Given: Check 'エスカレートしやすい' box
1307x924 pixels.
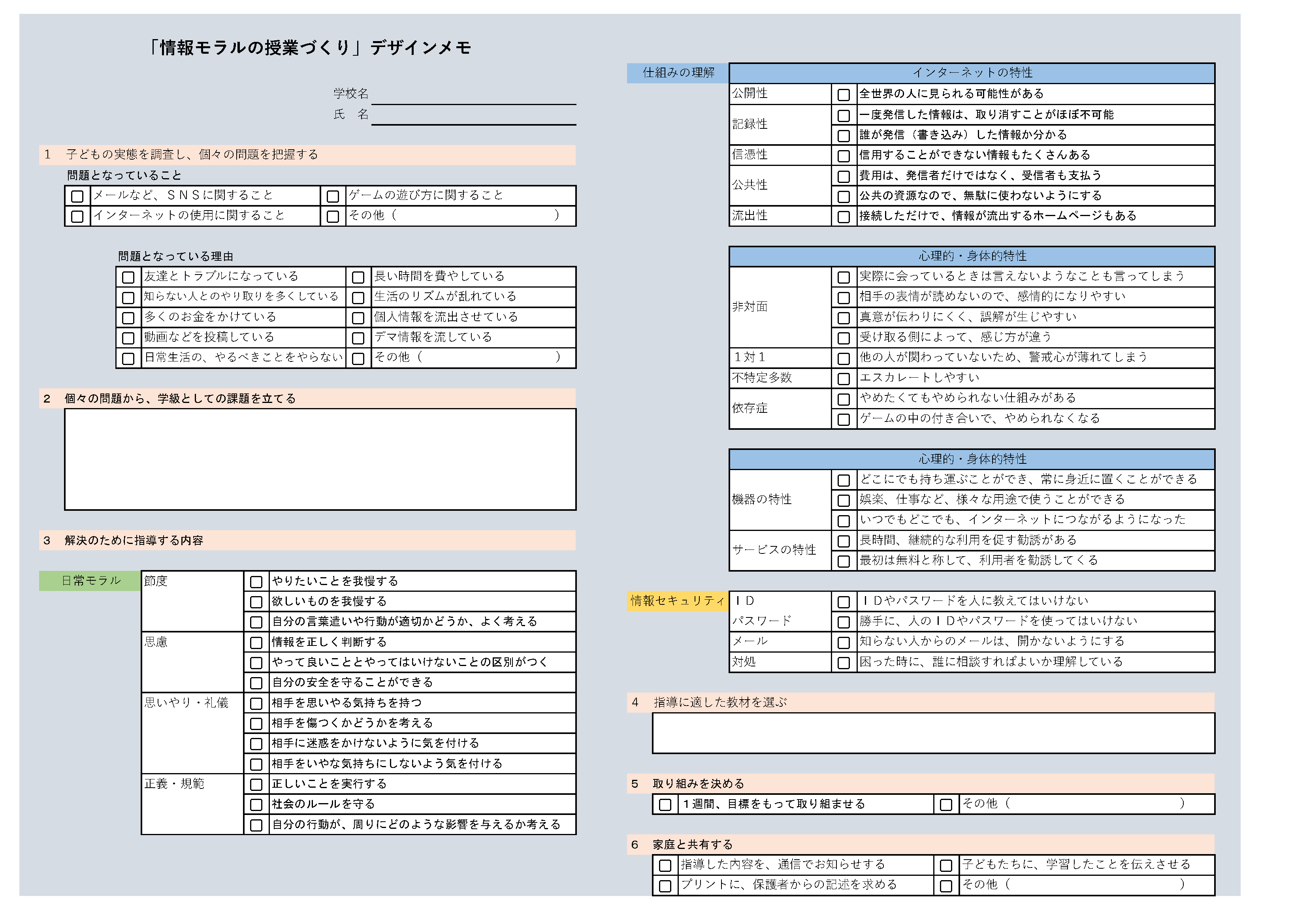Looking at the screenshot, I should pos(844,378).
